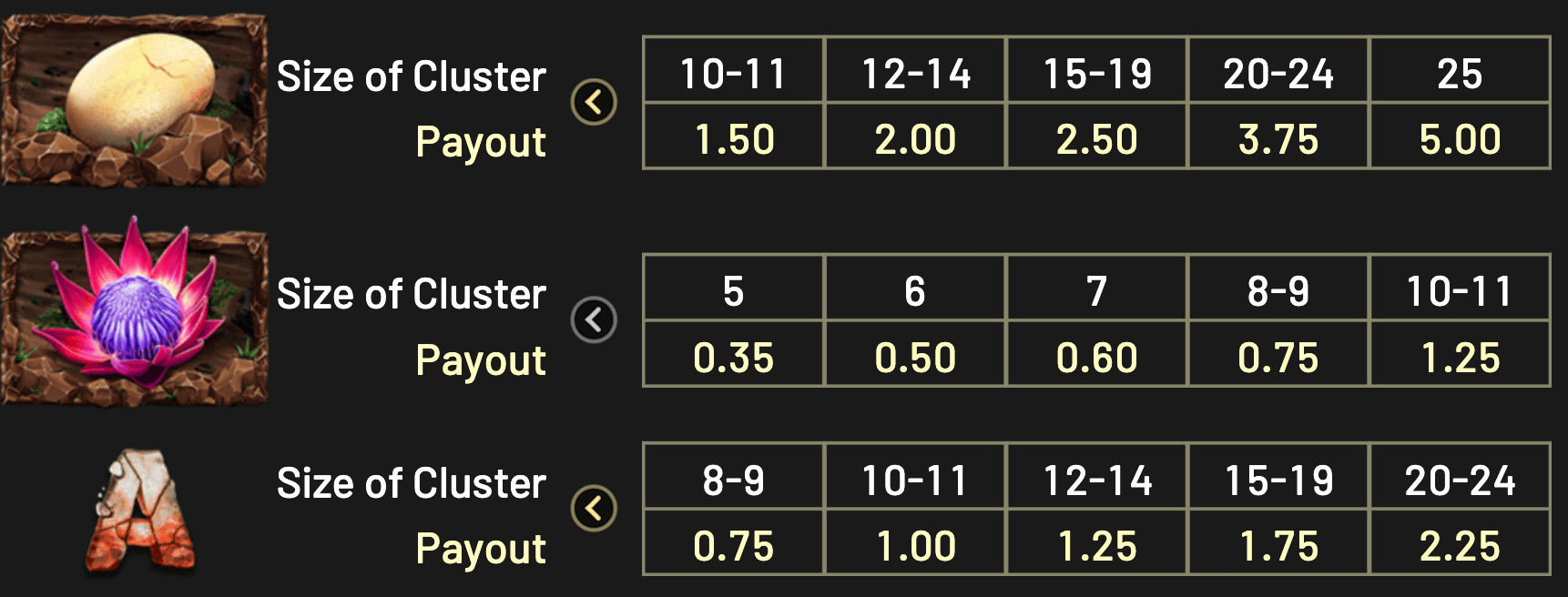Viewport: 1568px width, 597px height.
Task: Click A symbol payout 1.00 value
Action: click(915, 546)
